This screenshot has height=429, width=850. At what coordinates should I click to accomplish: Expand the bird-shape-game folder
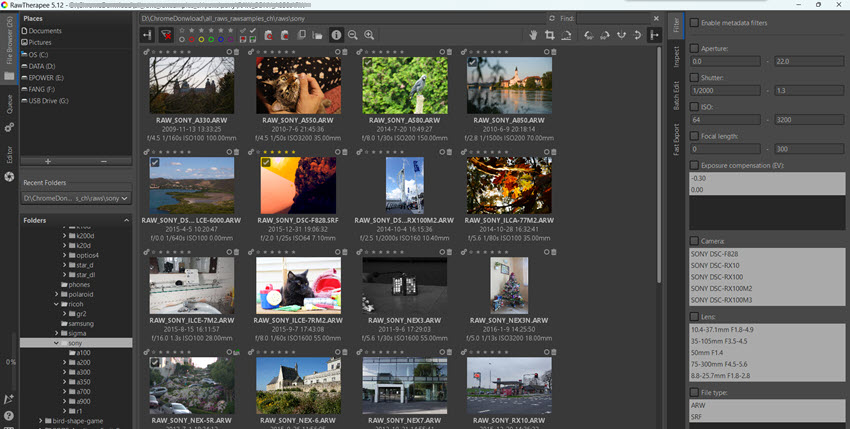pos(41,421)
